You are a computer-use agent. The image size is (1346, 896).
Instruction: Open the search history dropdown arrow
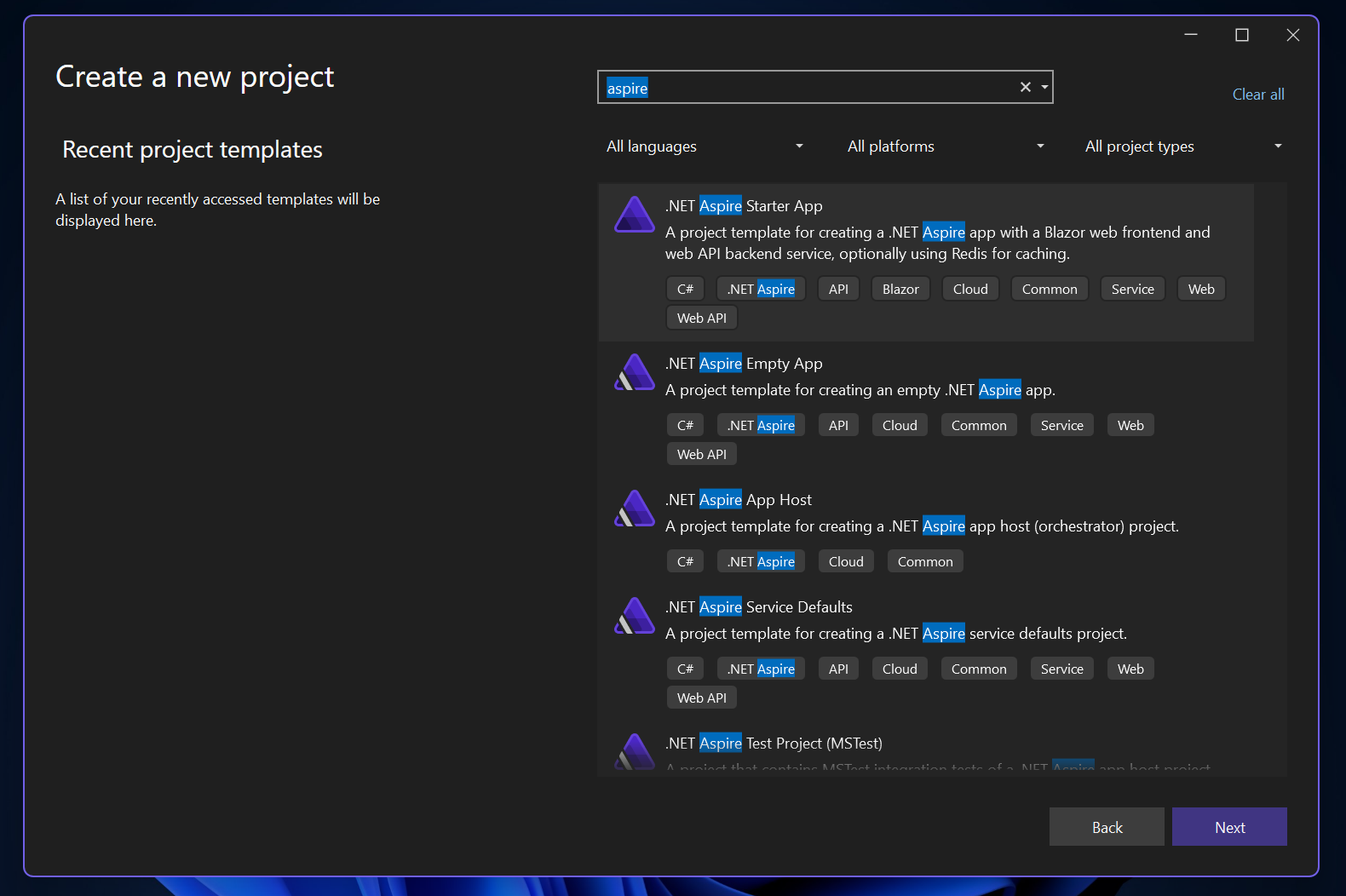point(1044,87)
